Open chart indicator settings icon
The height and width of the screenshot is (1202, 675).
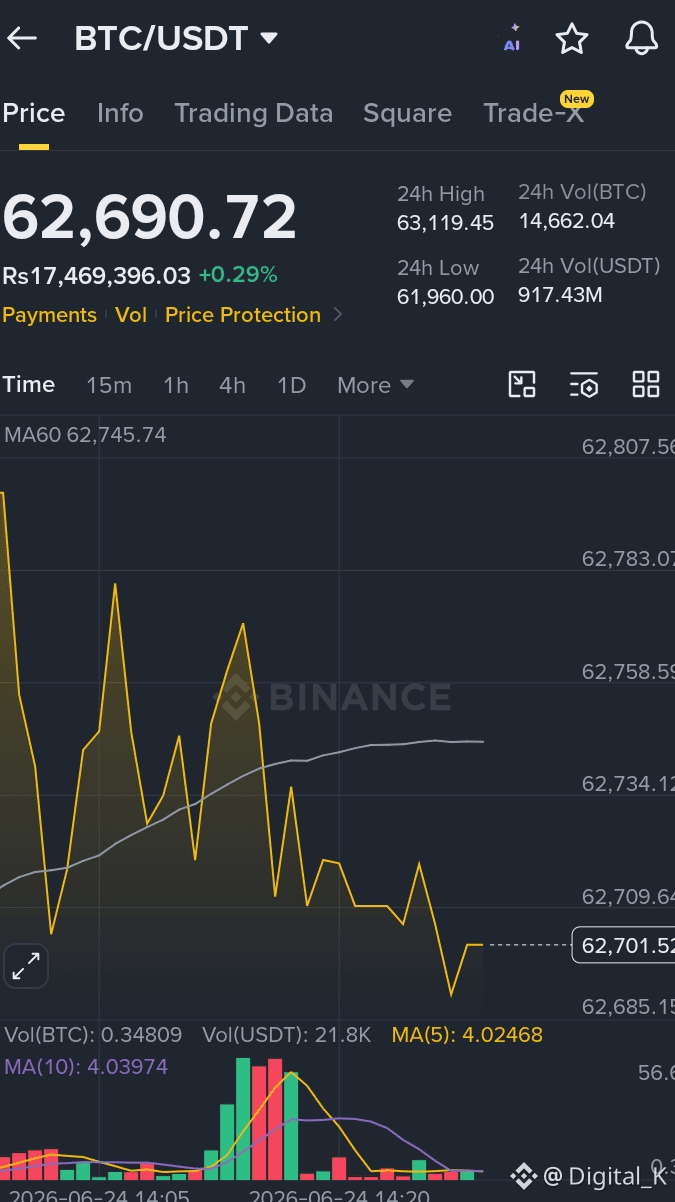point(584,384)
